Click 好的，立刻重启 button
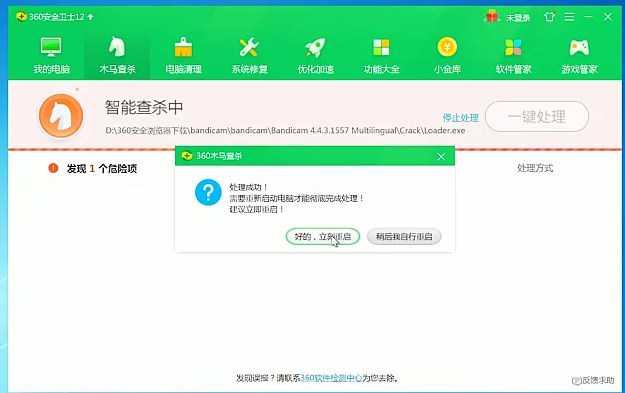The image size is (625, 393). [x=323, y=236]
